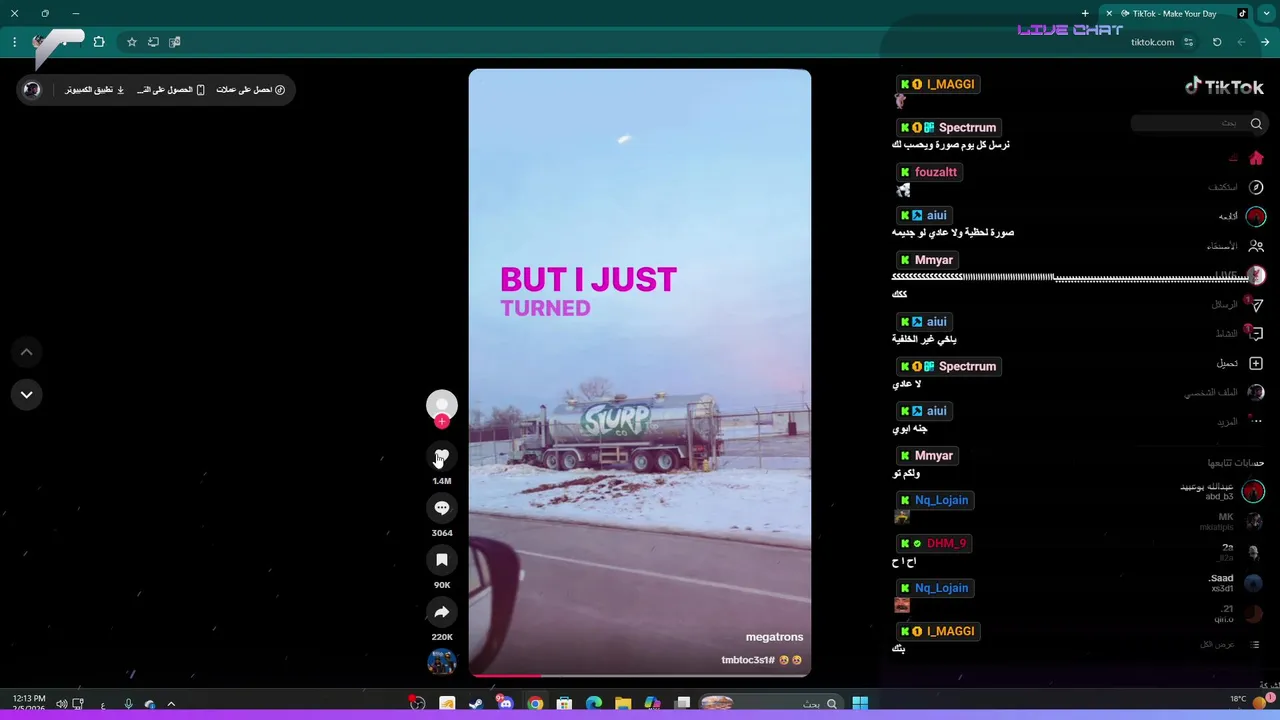Expand the tab search dropdown arrow

[x=1266, y=14]
